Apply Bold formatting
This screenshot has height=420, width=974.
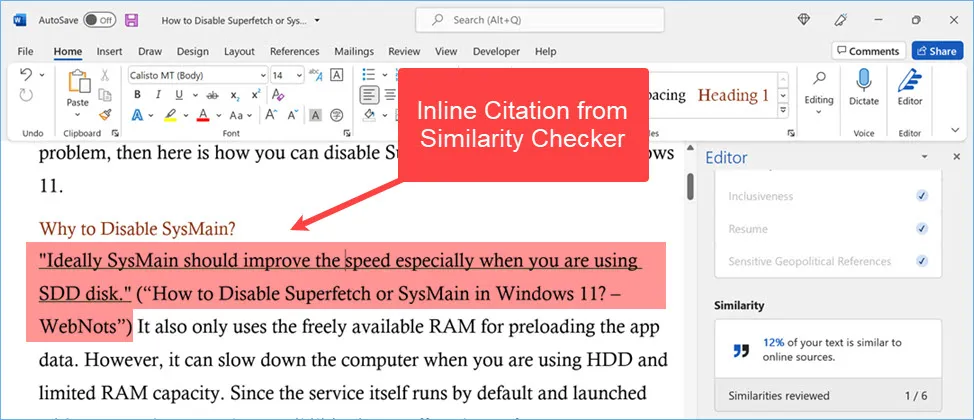pyautogui.click(x=137, y=95)
